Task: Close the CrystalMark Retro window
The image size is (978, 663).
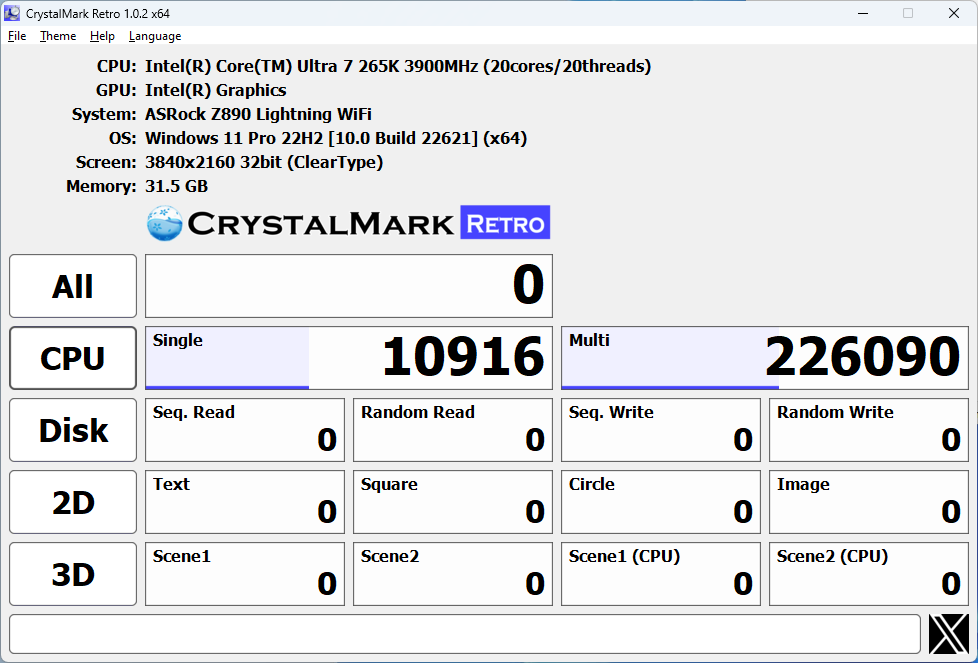Action: (954, 13)
